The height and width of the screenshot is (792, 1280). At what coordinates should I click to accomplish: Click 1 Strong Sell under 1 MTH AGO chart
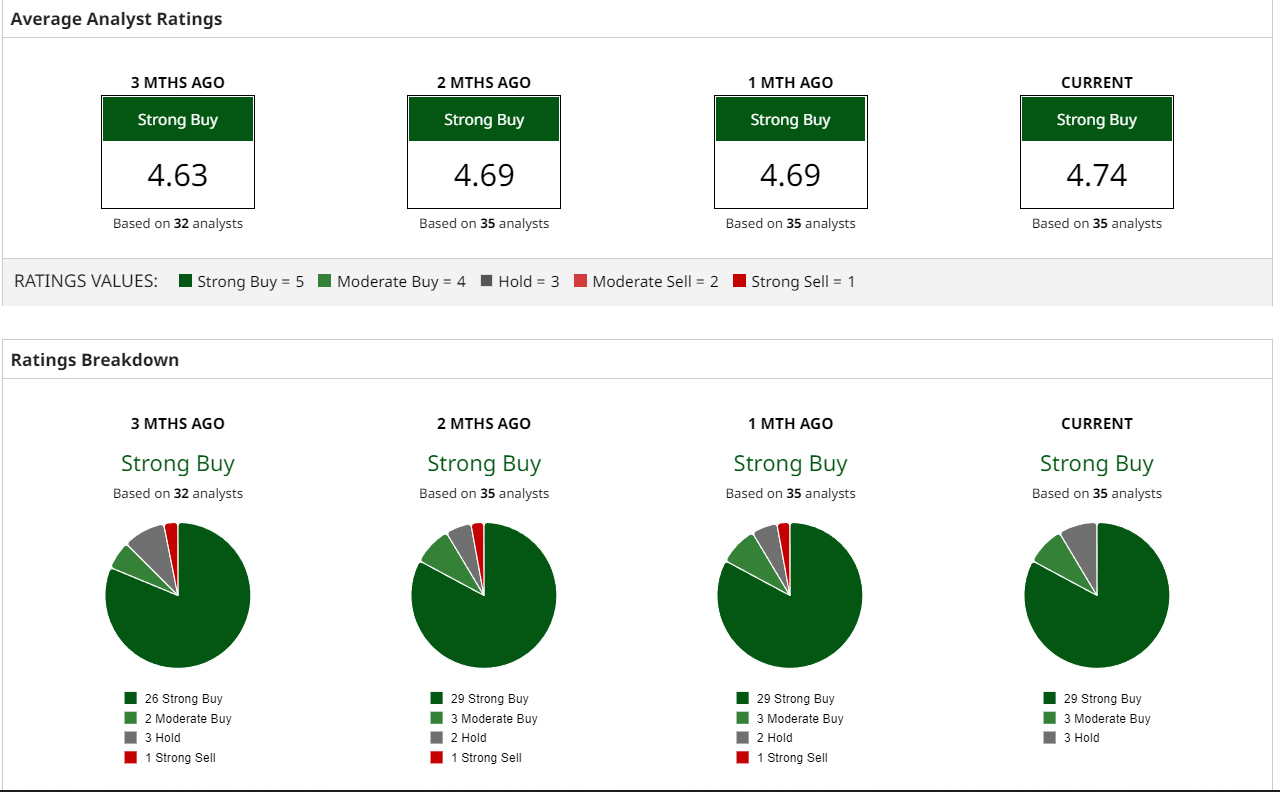(x=791, y=757)
